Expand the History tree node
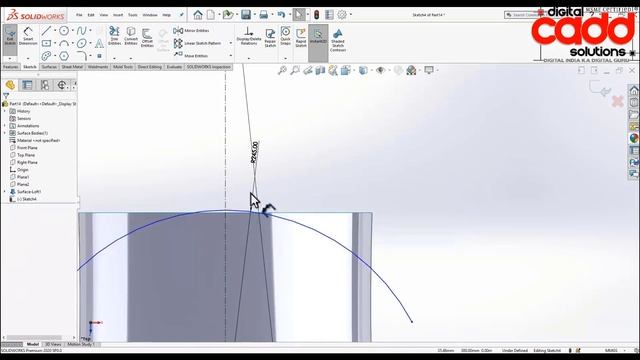The image size is (640, 360). [5, 111]
